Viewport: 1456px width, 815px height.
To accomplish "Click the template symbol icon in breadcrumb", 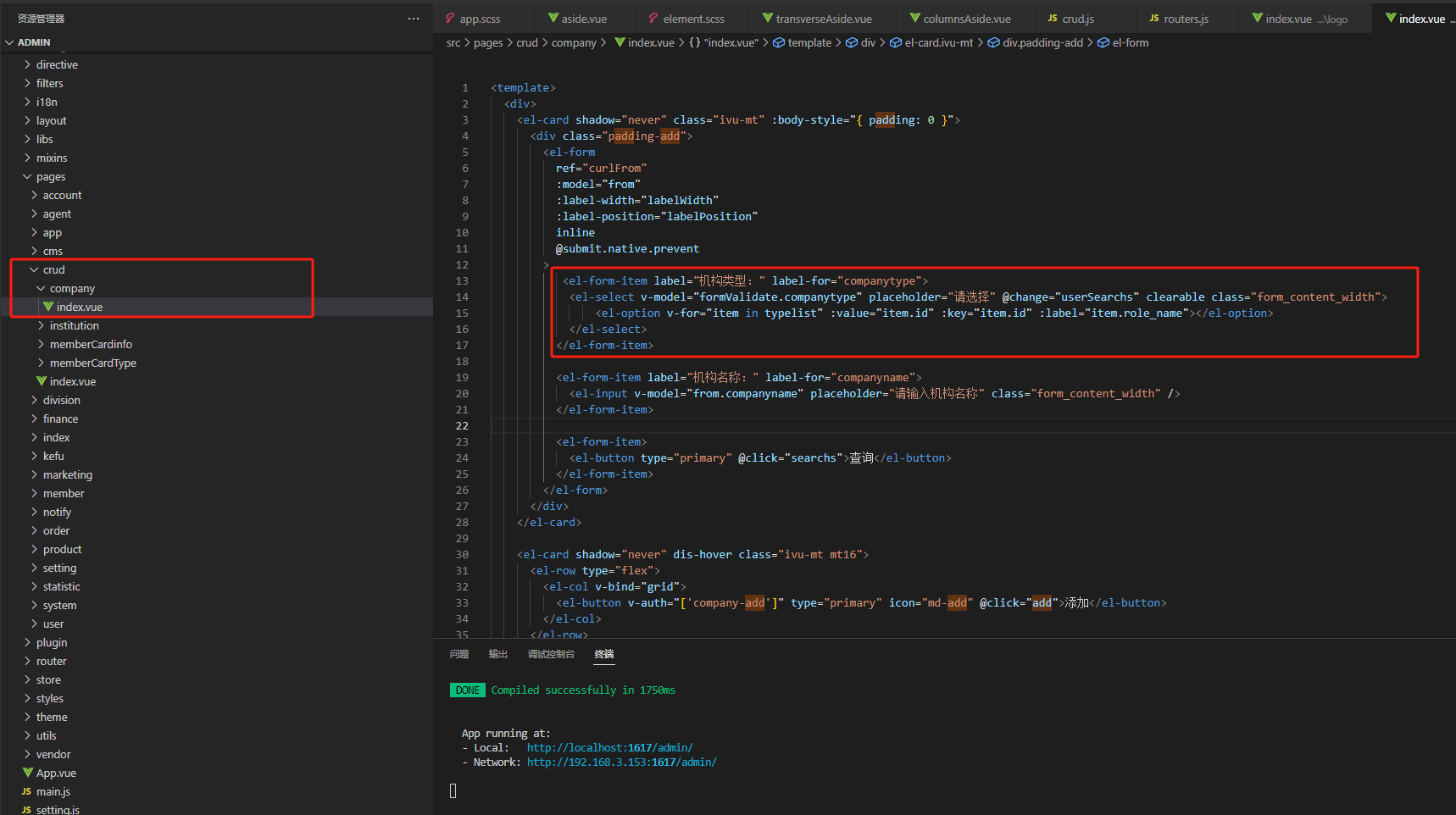I will (x=779, y=42).
